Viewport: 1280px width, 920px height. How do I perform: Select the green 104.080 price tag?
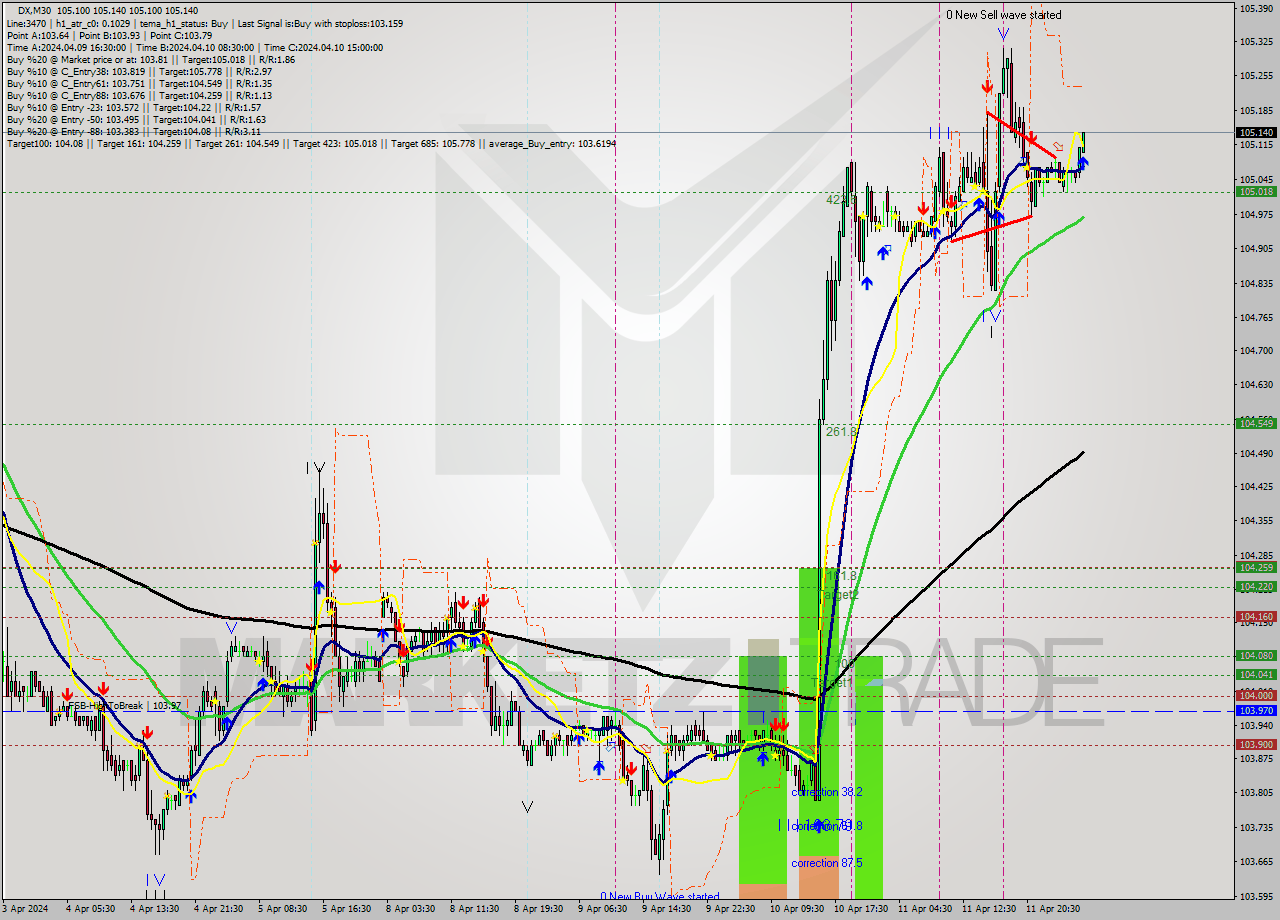(1256, 656)
